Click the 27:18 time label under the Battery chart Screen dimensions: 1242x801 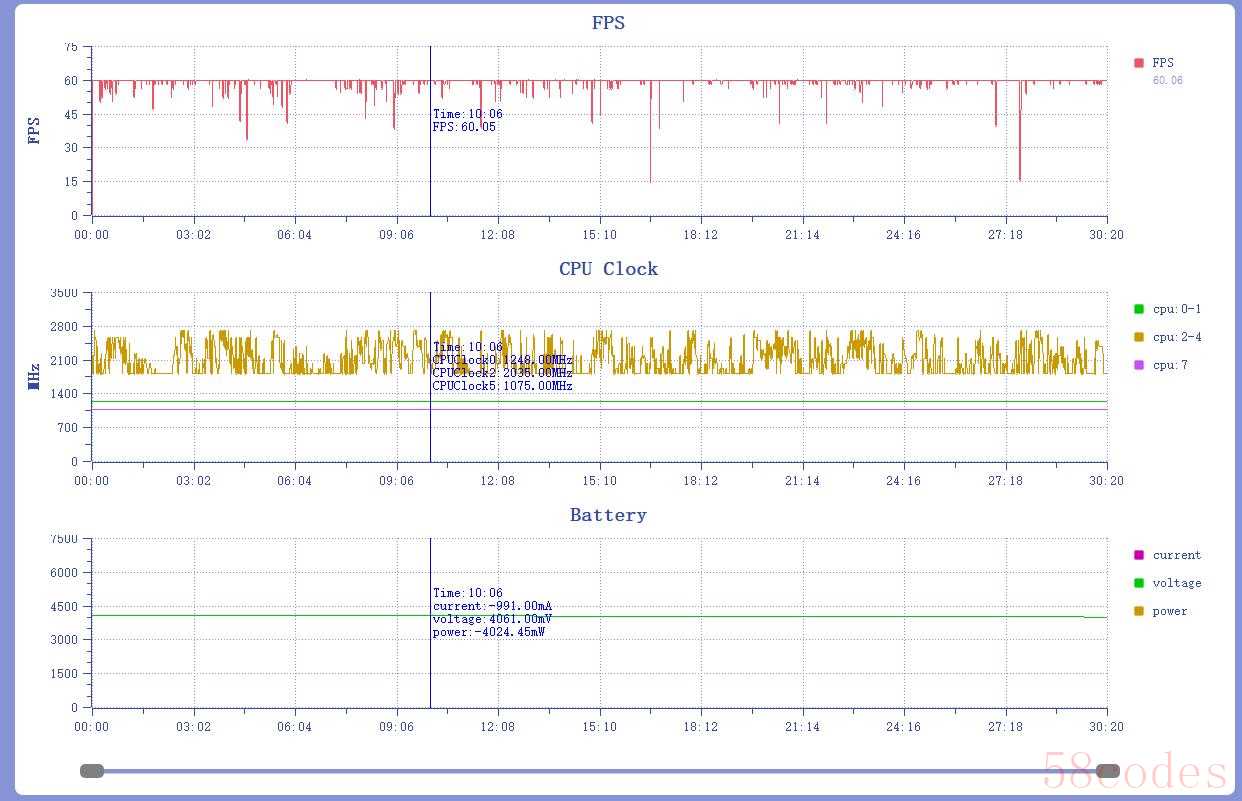click(x=1005, y=727)
